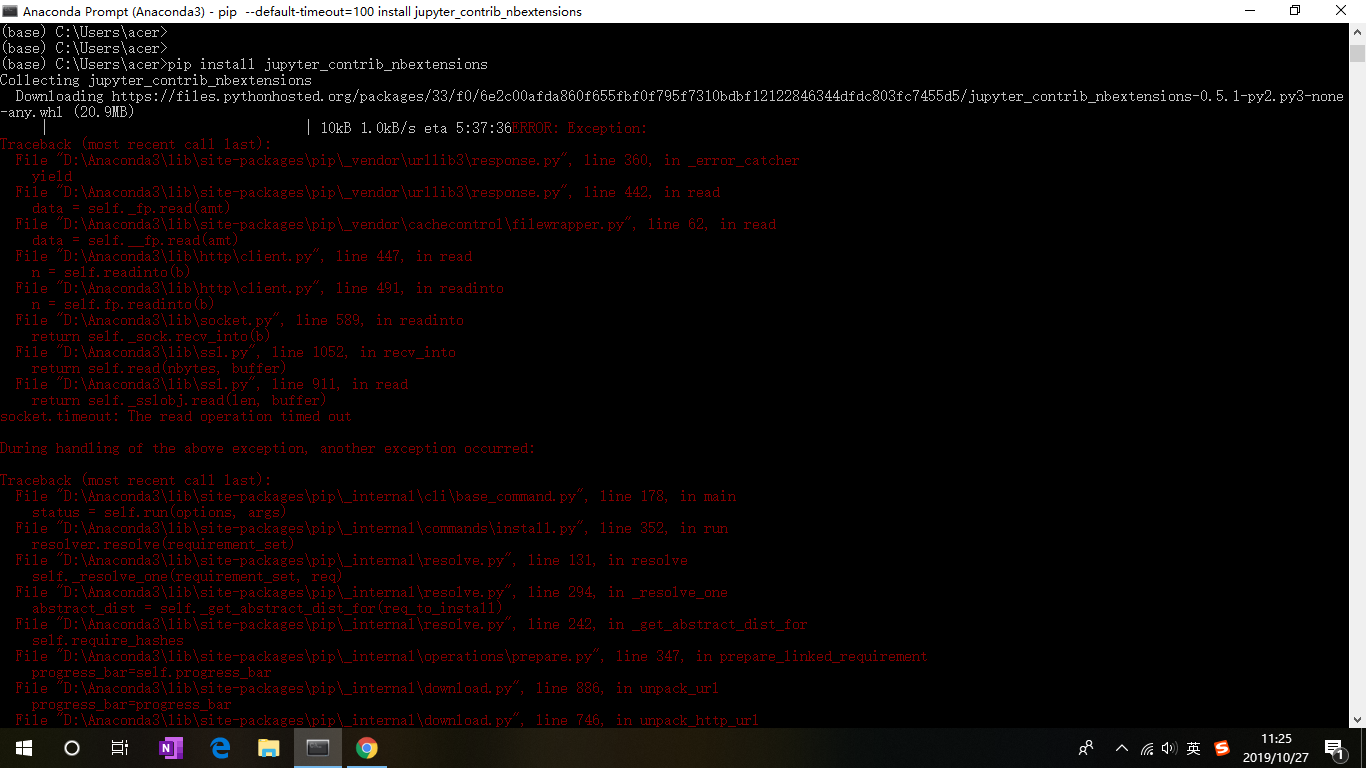1366x768 pixels.
Task: Open the volume control in tray
Action: [1169, 748]
